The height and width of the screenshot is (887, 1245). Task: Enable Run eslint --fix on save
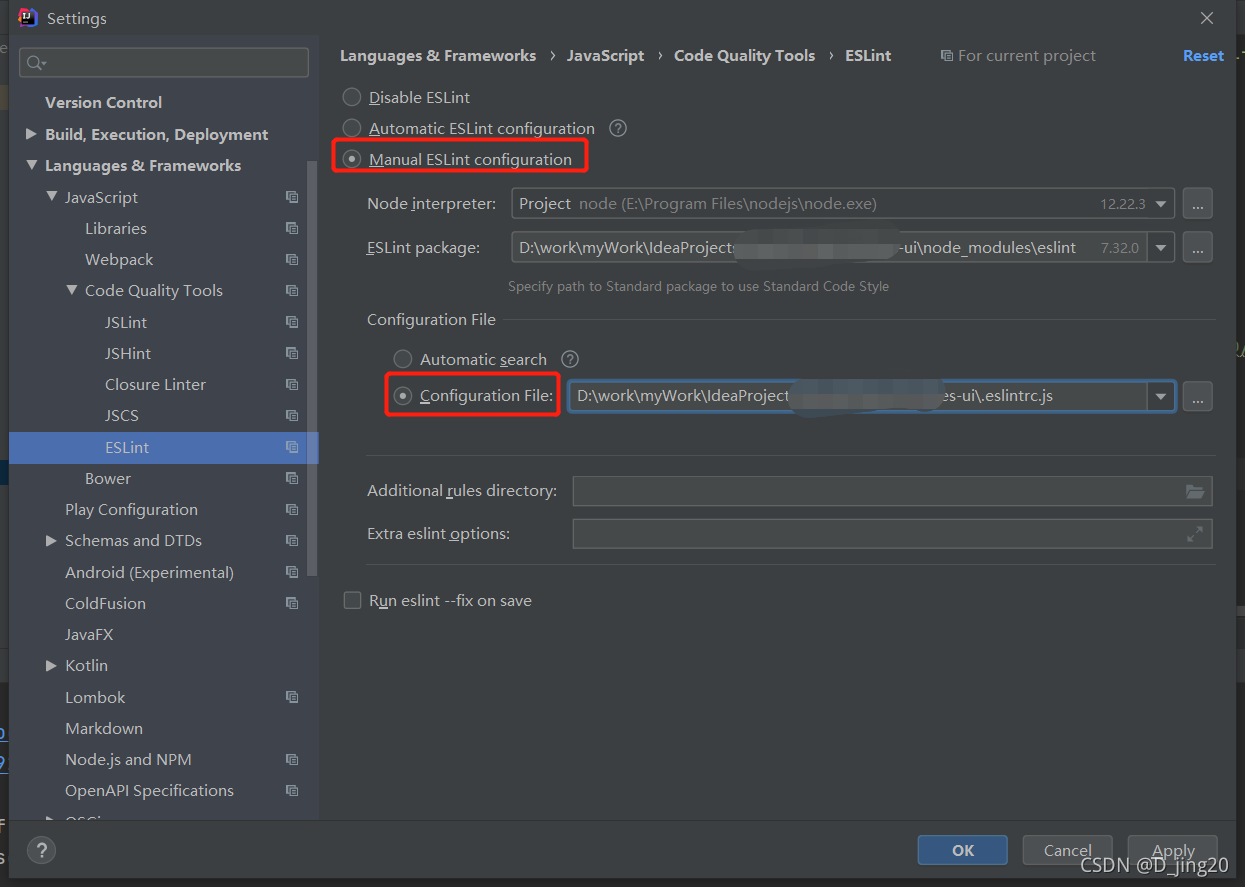(x=352, y=600)
